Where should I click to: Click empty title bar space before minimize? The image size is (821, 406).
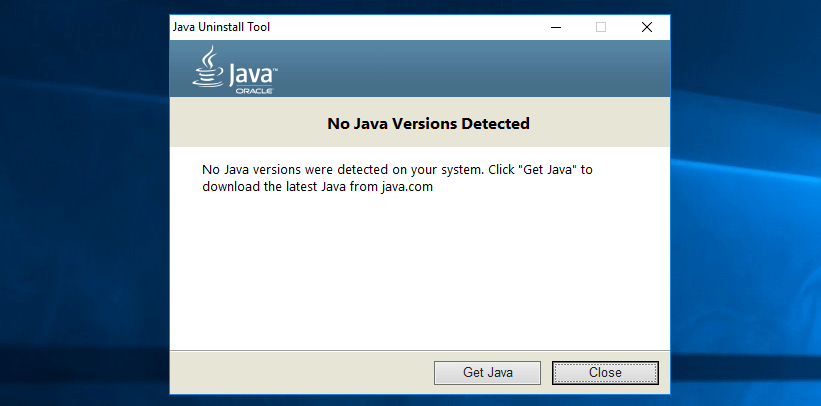point(400,27)
